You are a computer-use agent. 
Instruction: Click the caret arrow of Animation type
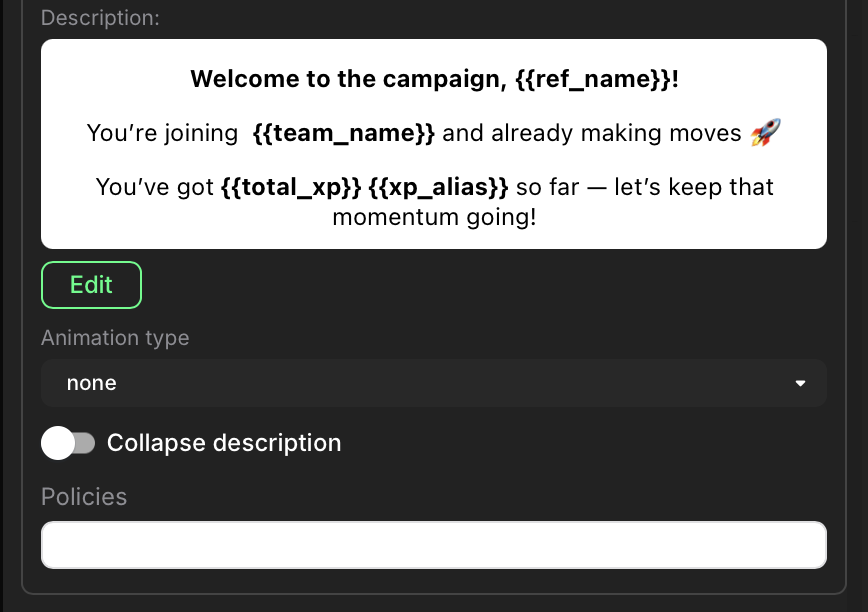(x=799, y=383)
